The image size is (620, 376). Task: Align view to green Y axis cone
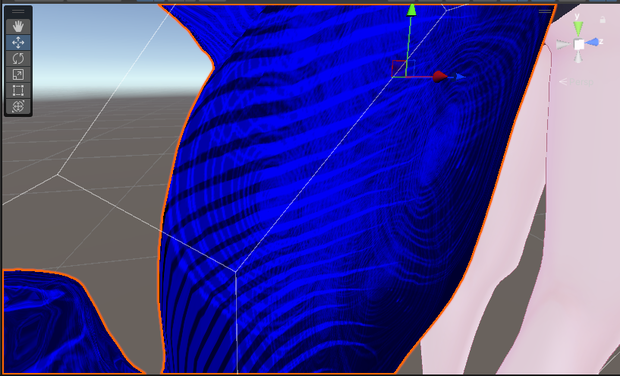pos(578,28)
